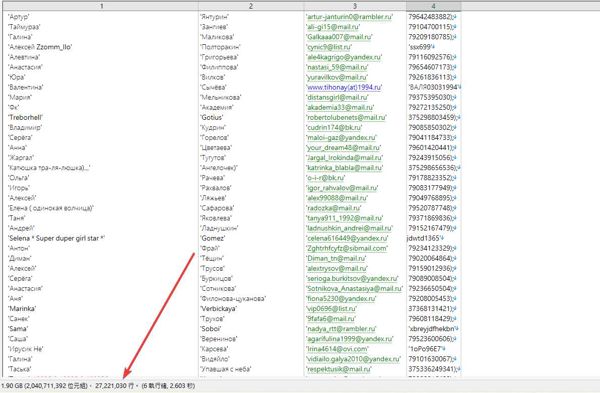Click the o-i-r@bk.ru cell
The width and height of the screenshot is (600, 393).
tap(326, 178)
